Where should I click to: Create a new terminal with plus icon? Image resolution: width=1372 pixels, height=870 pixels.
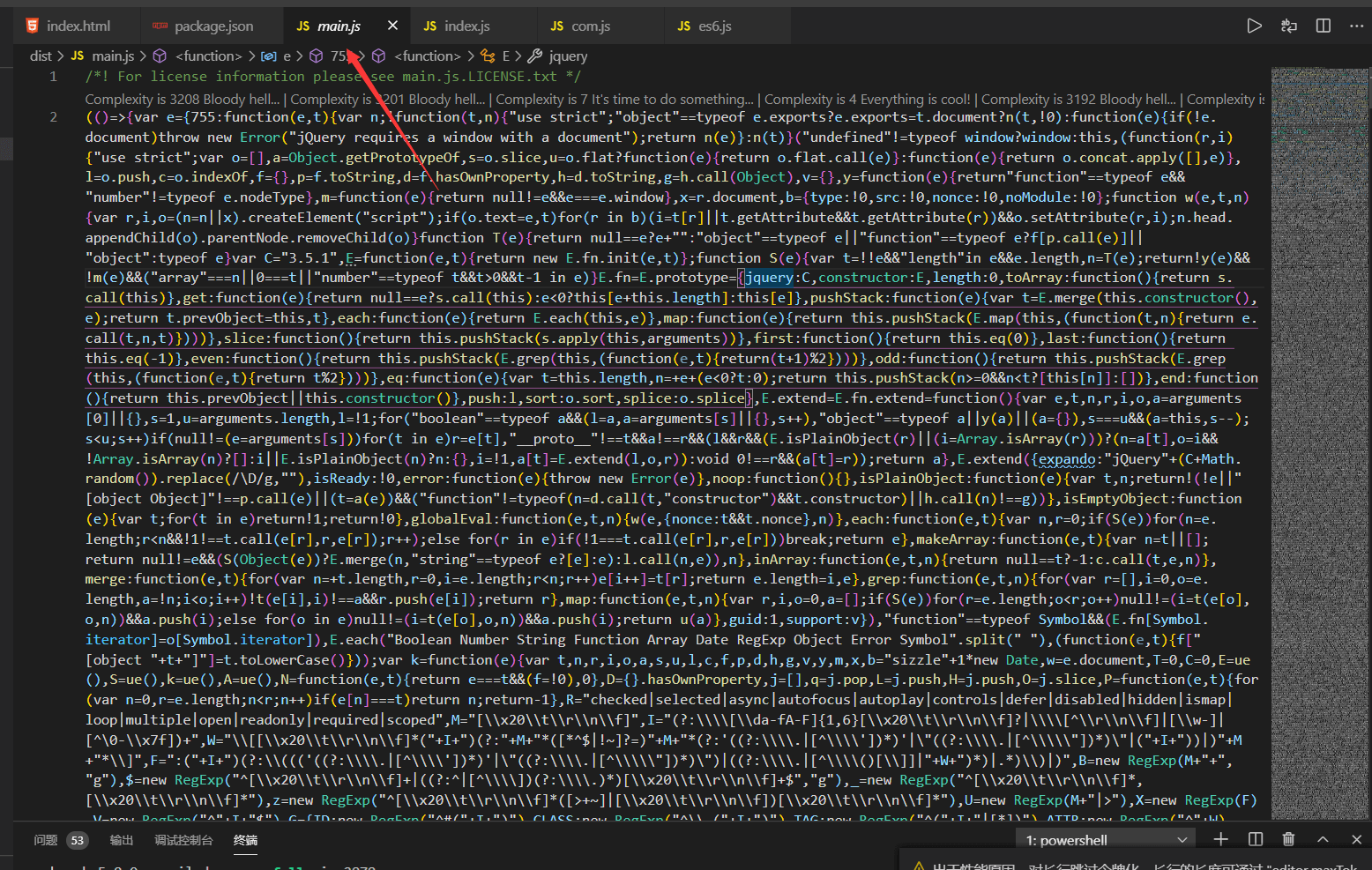1221,839
